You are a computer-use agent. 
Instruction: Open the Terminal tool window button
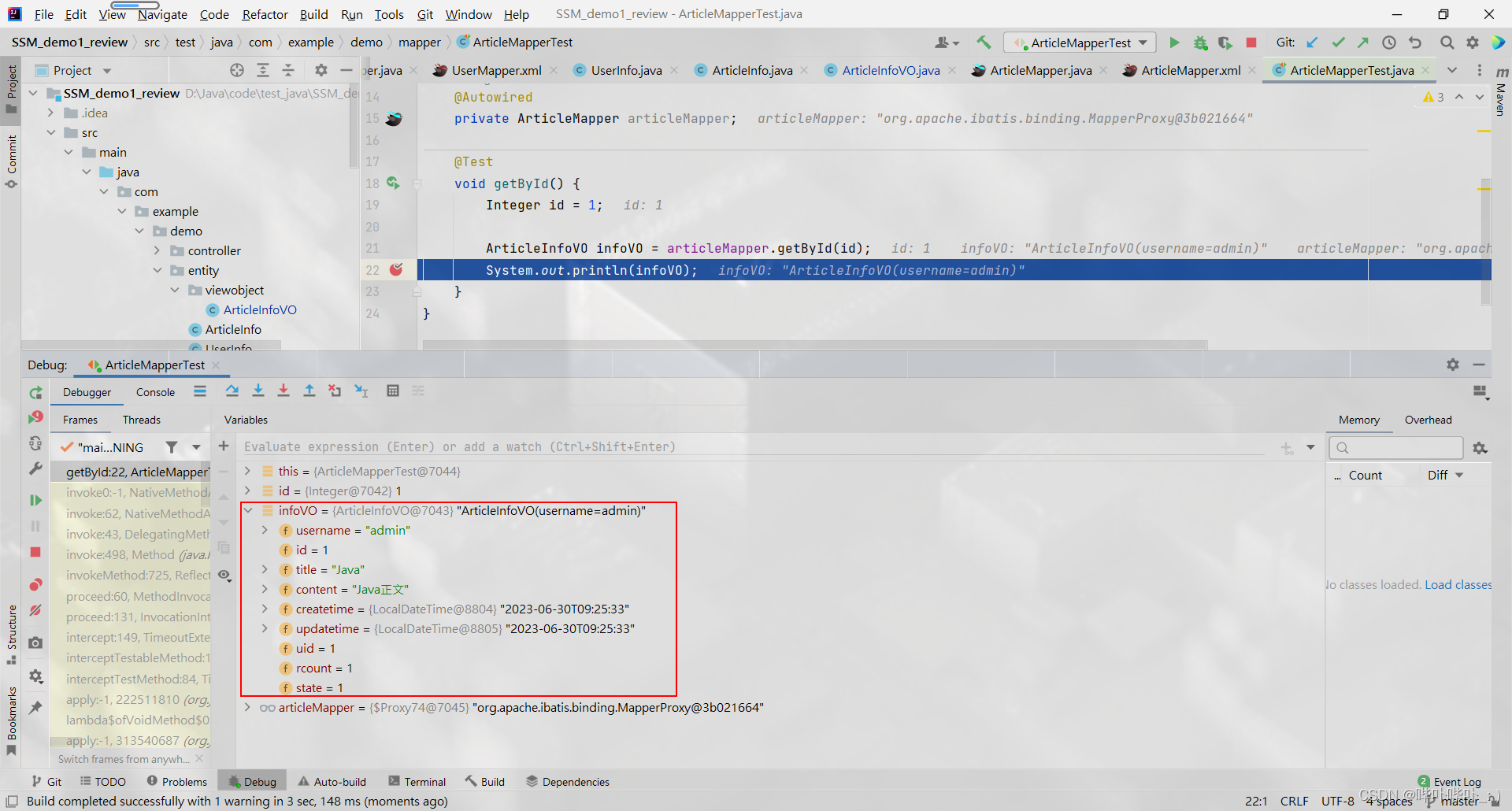coord(417,781)
